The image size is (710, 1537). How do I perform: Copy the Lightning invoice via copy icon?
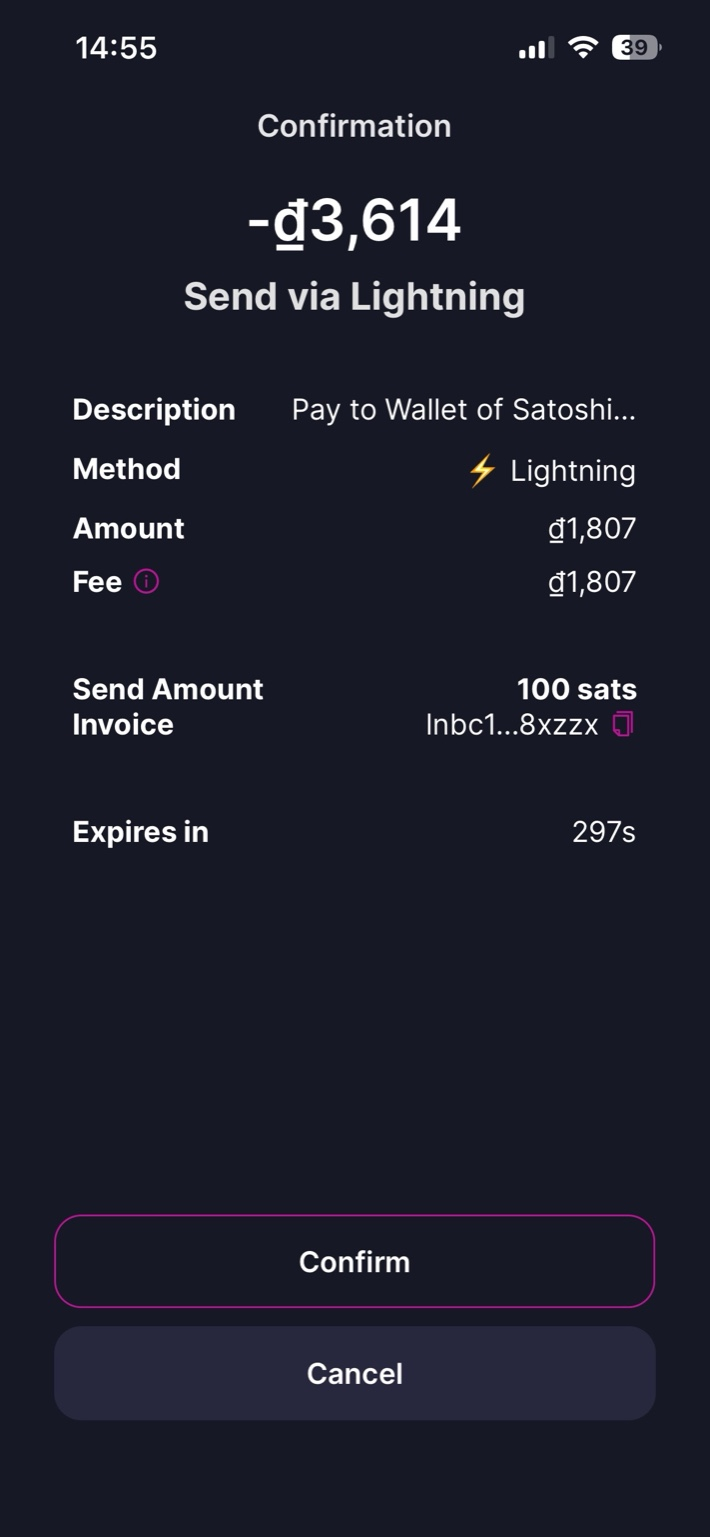[x=623, y=724]
